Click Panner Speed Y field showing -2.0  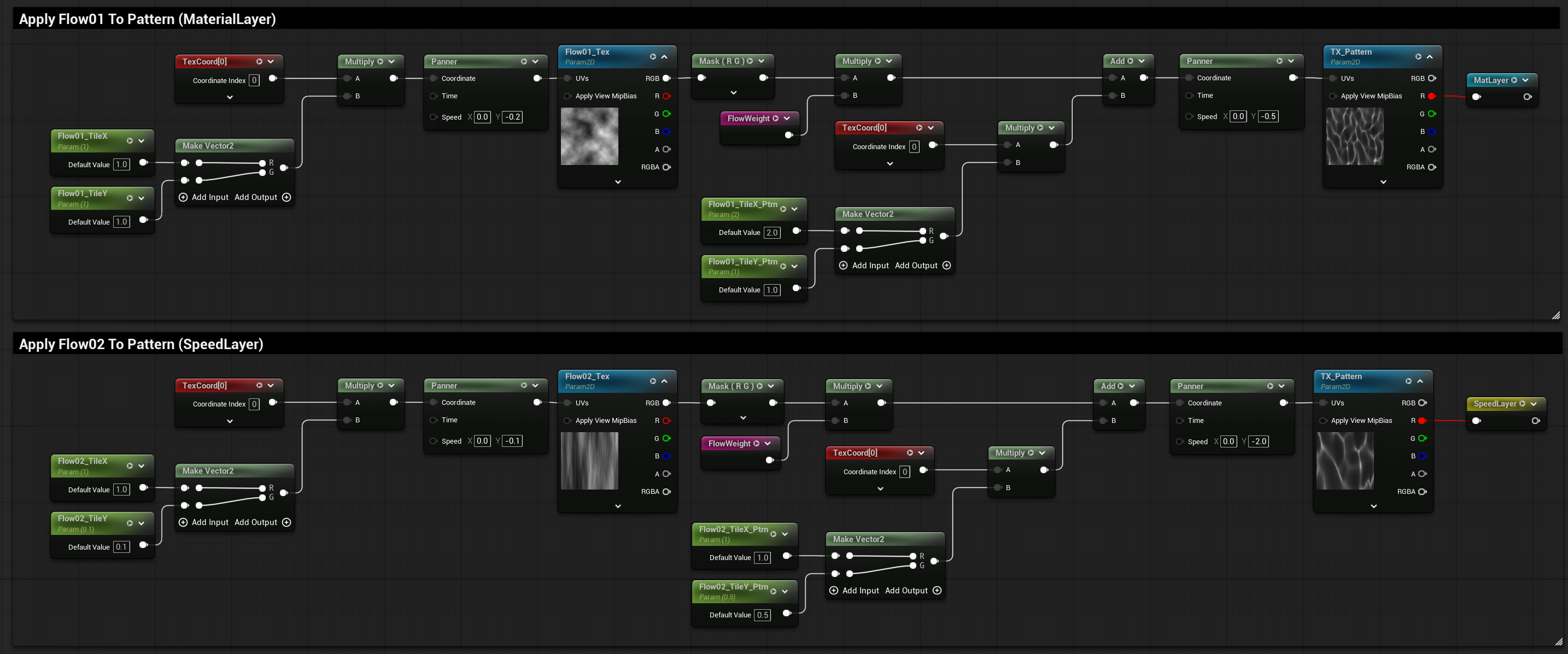pos(1259,441)
